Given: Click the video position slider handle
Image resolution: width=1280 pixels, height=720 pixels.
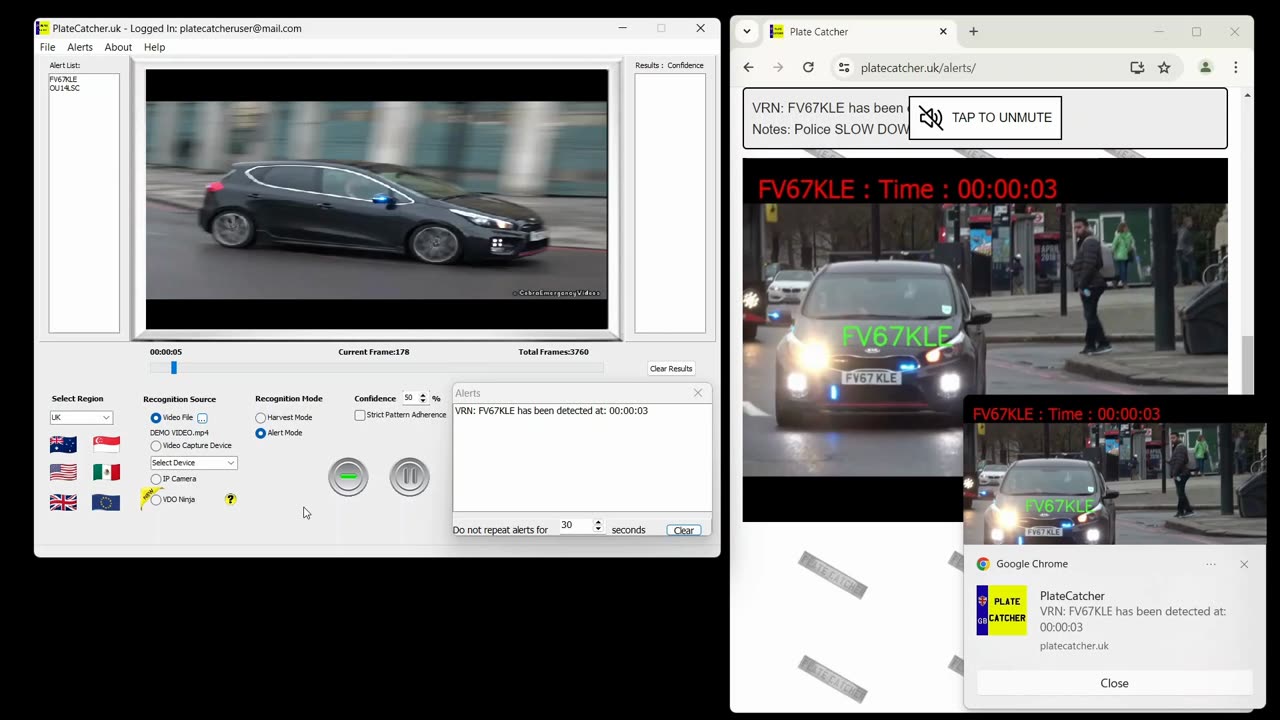Looking at the screenshot, I should coord(173,368).
